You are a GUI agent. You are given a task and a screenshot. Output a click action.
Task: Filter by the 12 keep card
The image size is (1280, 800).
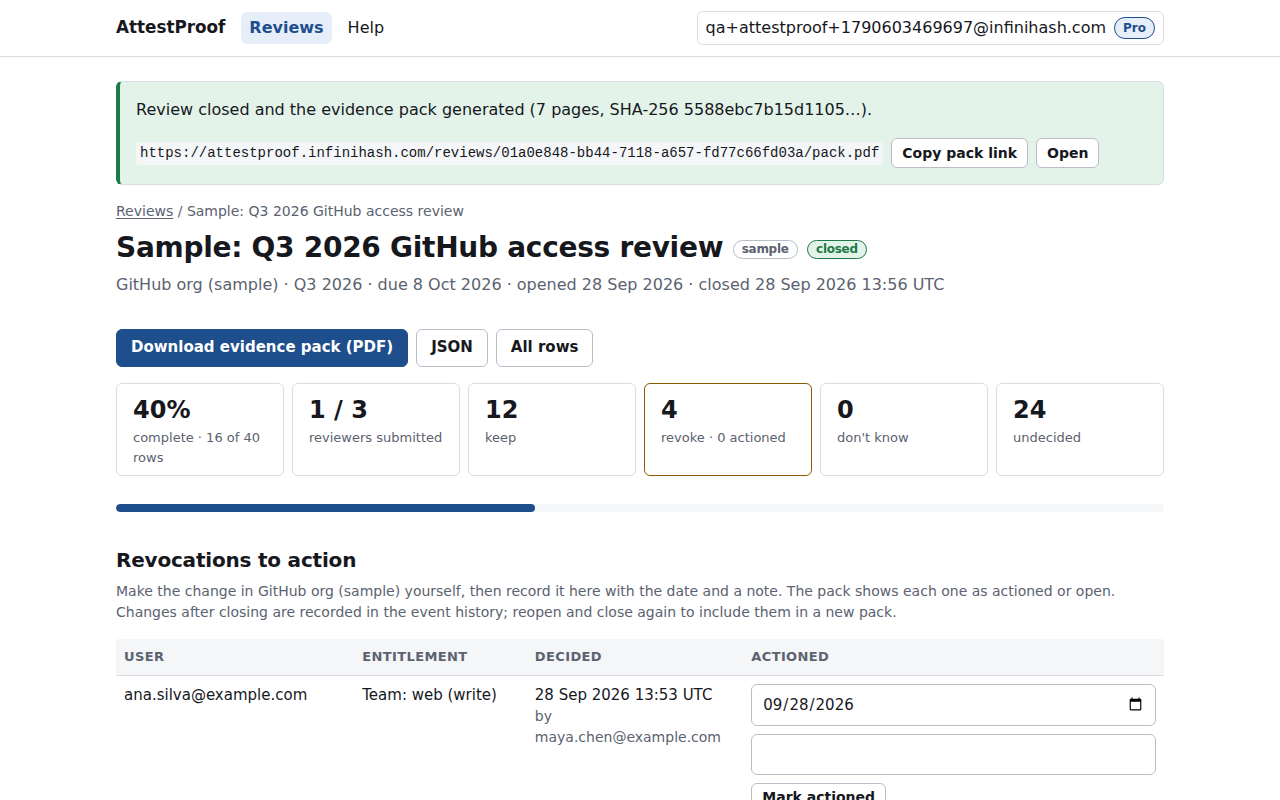point(552,429)
